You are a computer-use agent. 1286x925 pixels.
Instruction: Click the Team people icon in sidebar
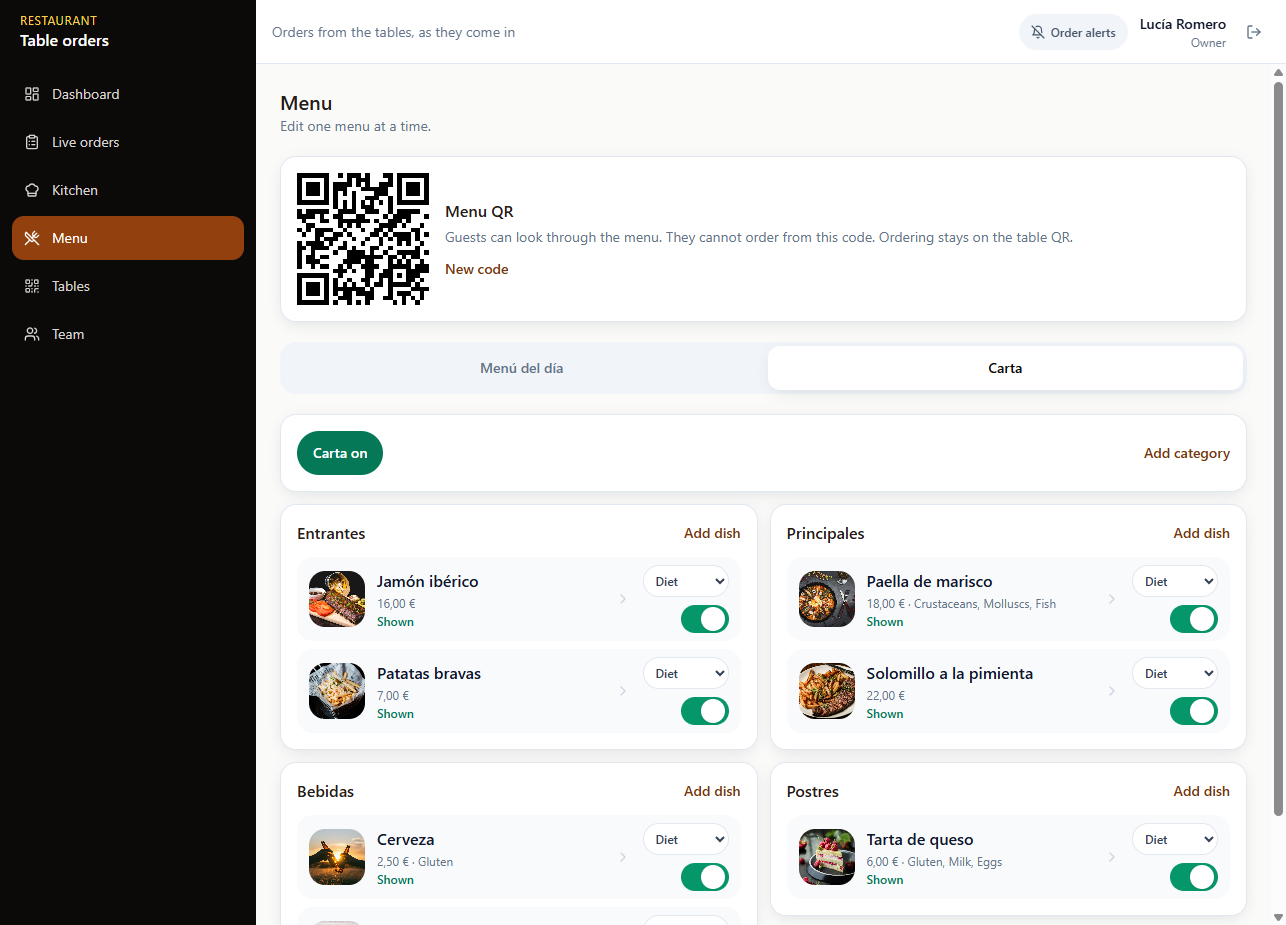pos(32,334)
